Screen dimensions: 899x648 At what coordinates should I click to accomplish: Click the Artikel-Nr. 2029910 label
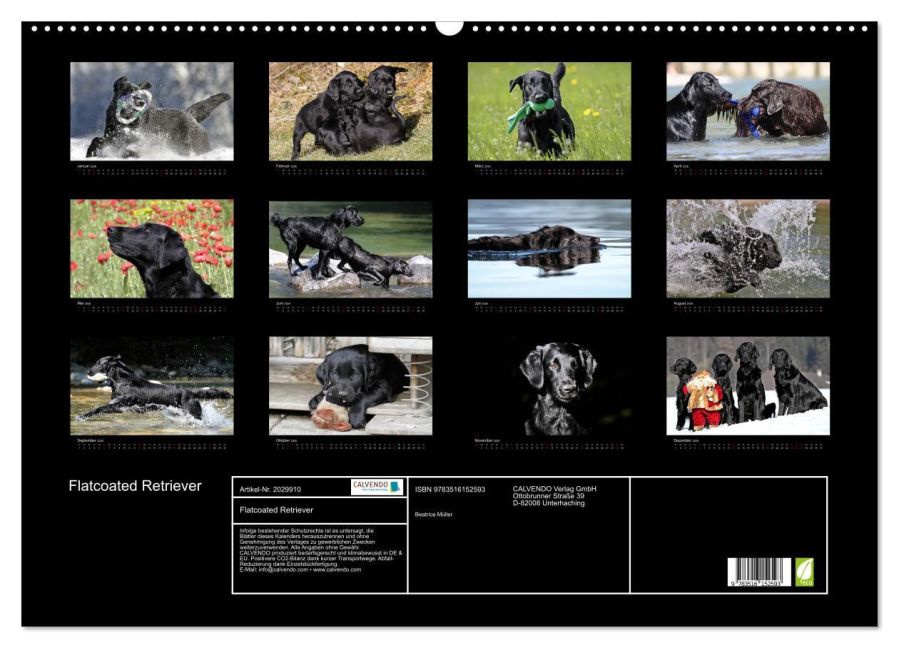(x=270, y=489)
